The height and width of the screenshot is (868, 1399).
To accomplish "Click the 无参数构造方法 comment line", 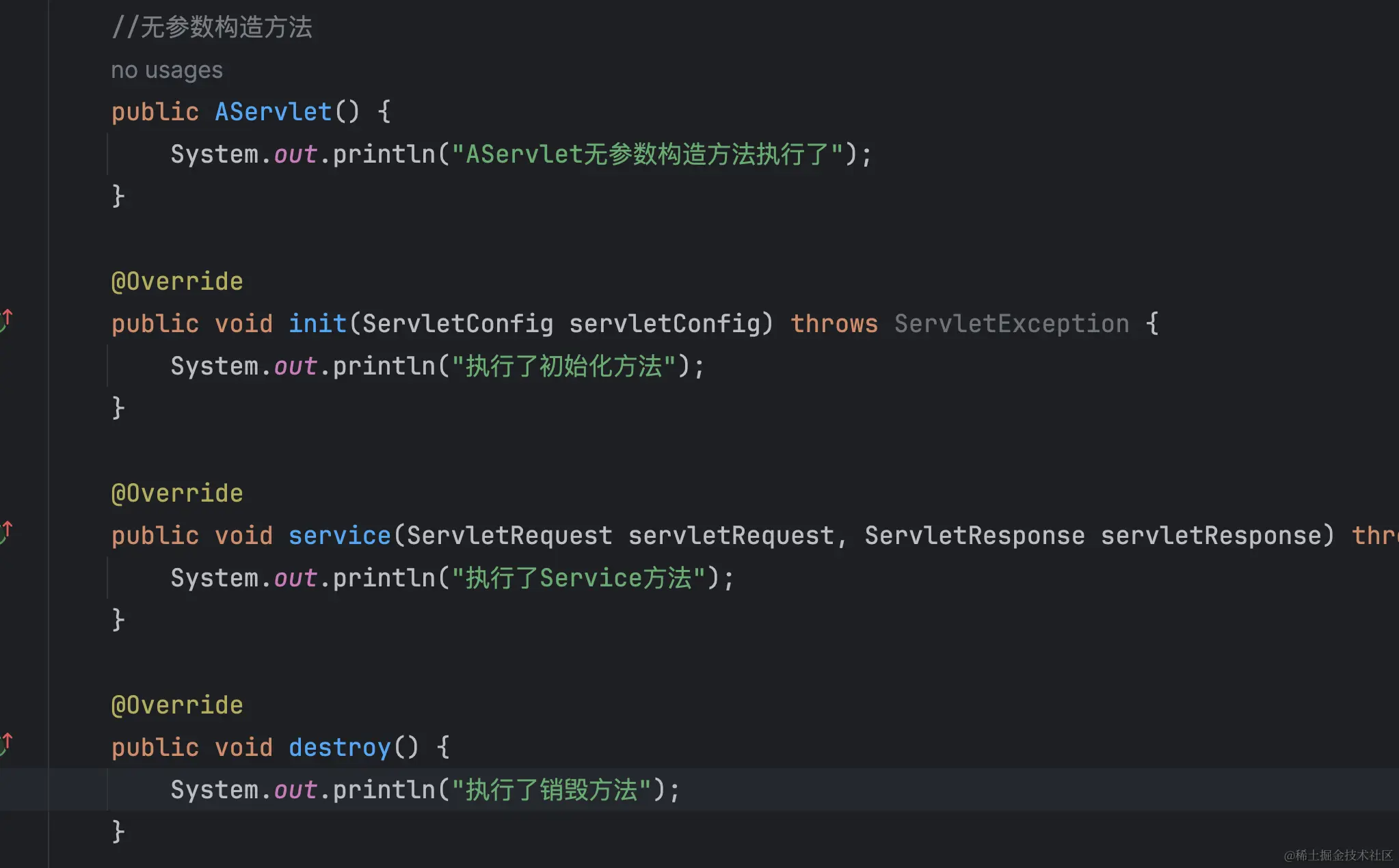I will click(x=212, y=28).
